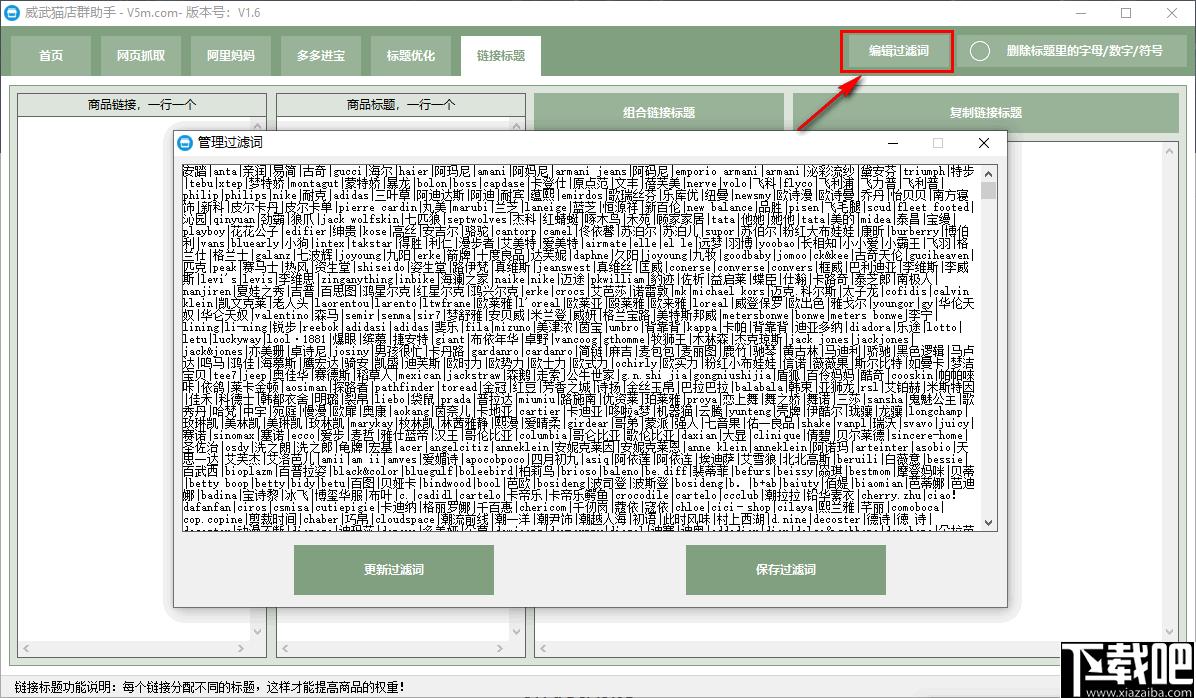Click the 商品标题，一行一个 header label
This screenshot has height=698, width=1196.
click(401, 105)
